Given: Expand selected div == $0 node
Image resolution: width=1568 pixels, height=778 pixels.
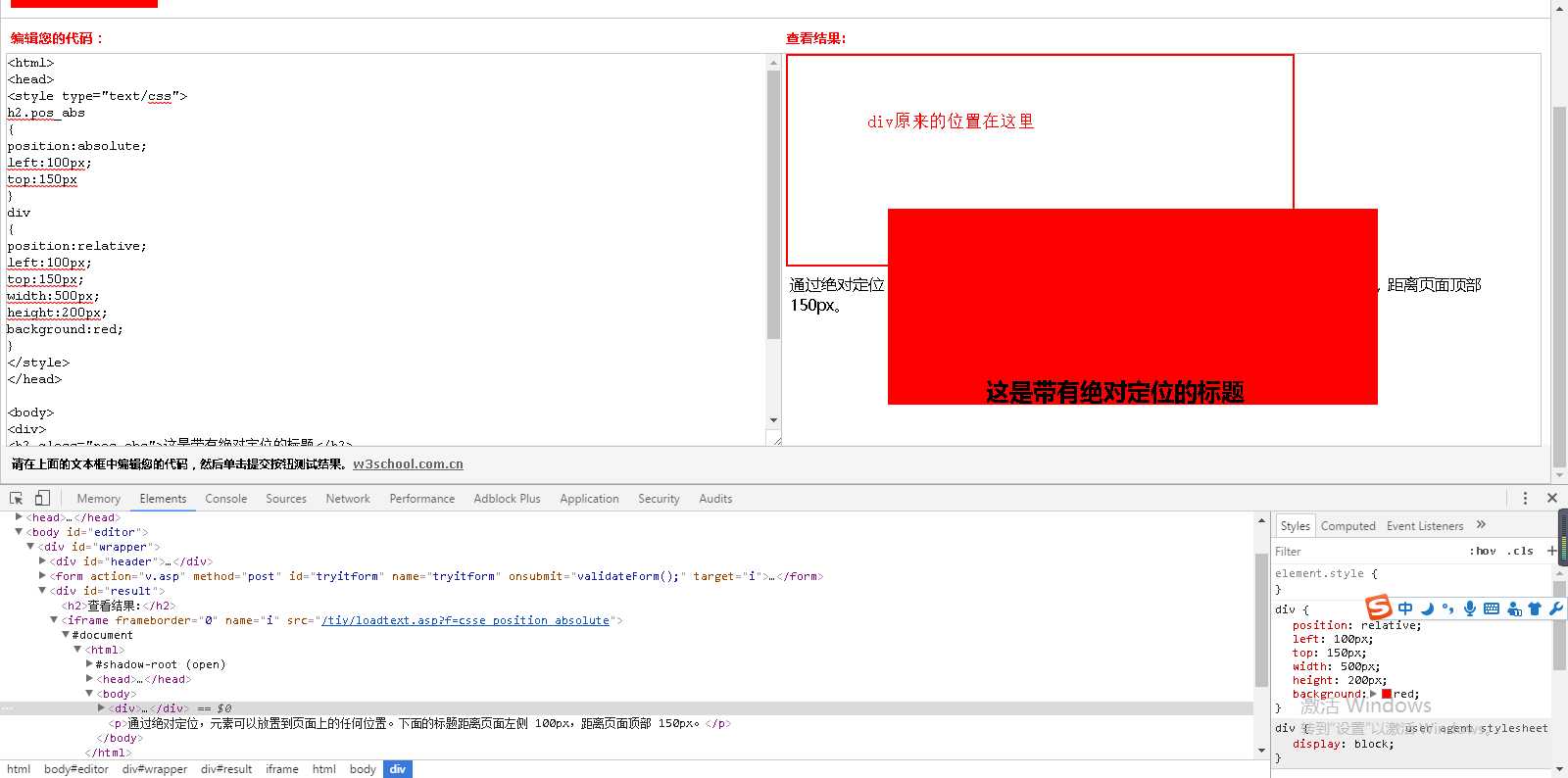Looking at the screenshot, I should click(101, 708).
